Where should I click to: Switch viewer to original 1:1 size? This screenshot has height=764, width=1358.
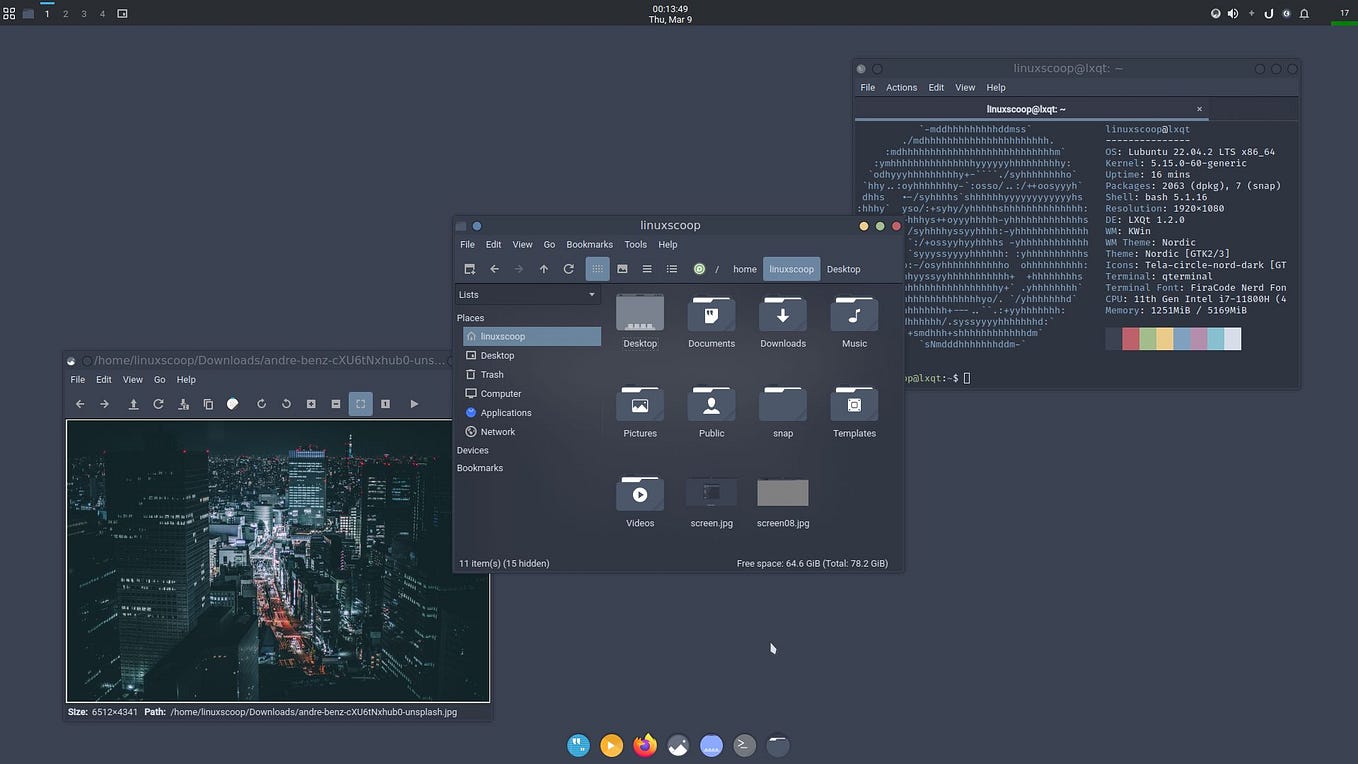[386, 404]
